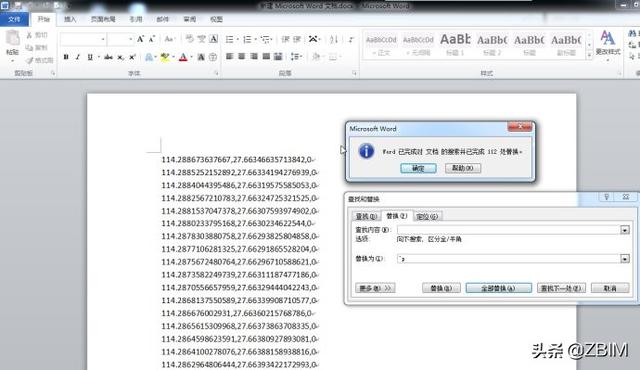Viewport: 640px width, 370px height.
Task: Expand the Replace with history dropdown
Action: click(624, 259)
